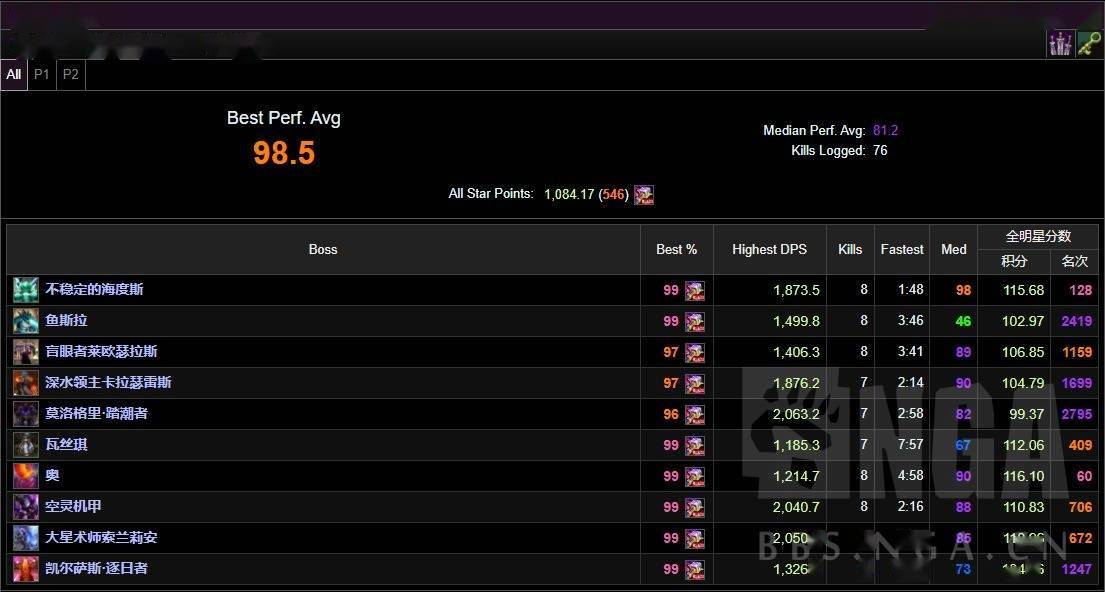1105x592 pixels.
Task: Click the boss portrait icon for 不稳定的海度斯
Action: pos(26,290)
